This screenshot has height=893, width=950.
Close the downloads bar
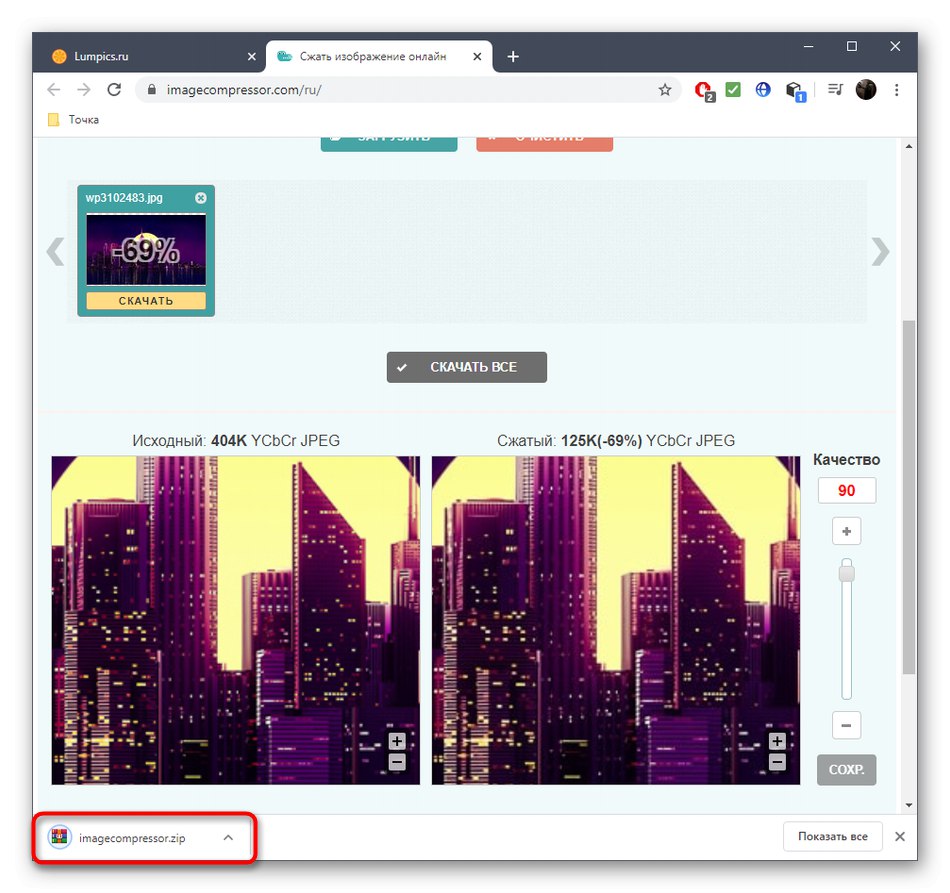[900, 836]
